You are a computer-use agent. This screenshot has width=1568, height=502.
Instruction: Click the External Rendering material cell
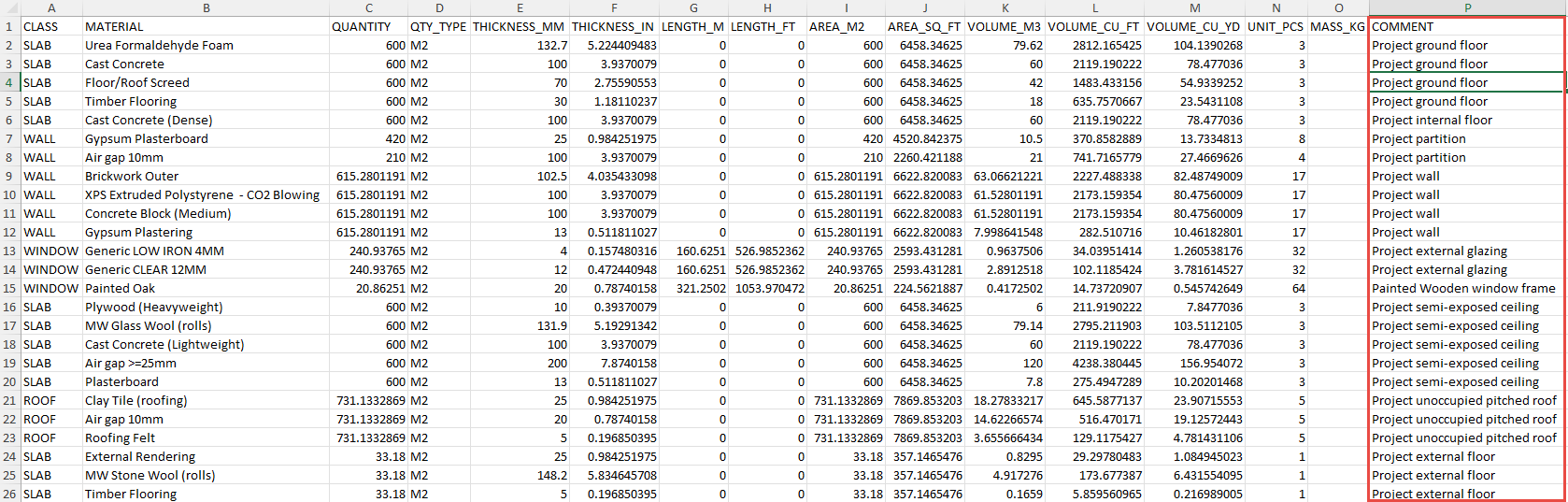(140, 456)
